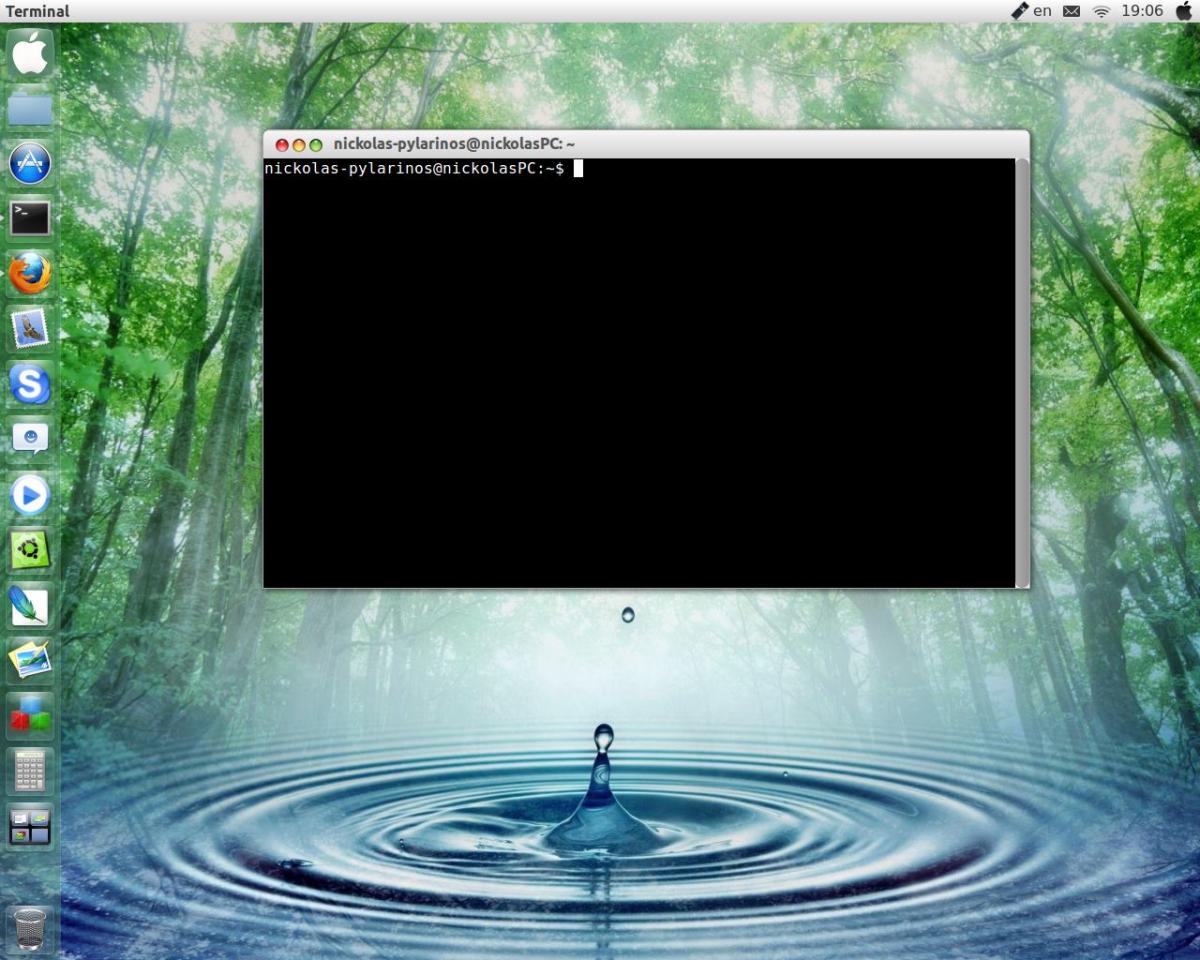Open the Mail stamp icon with eagle

[30, 328]
